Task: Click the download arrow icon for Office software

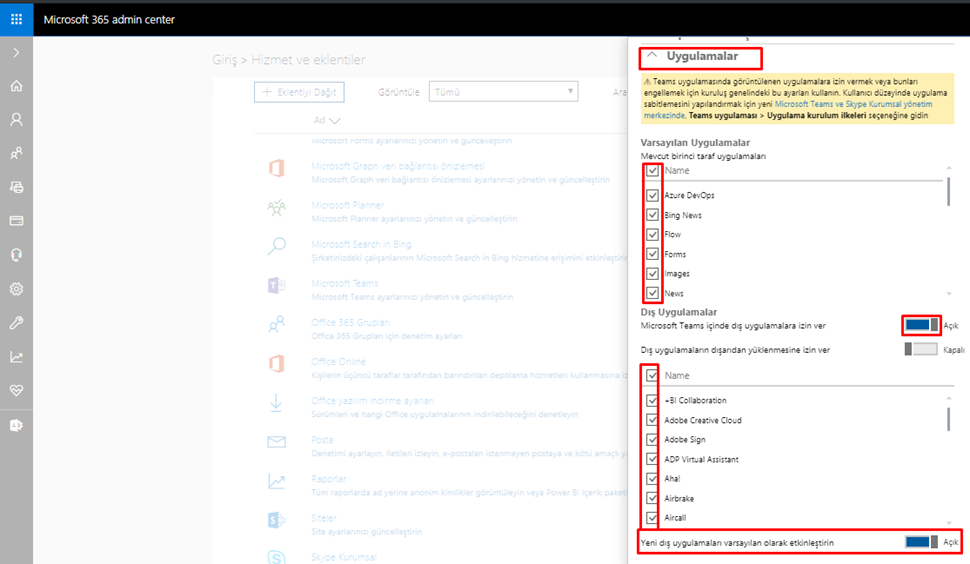Action: point(277,403)
